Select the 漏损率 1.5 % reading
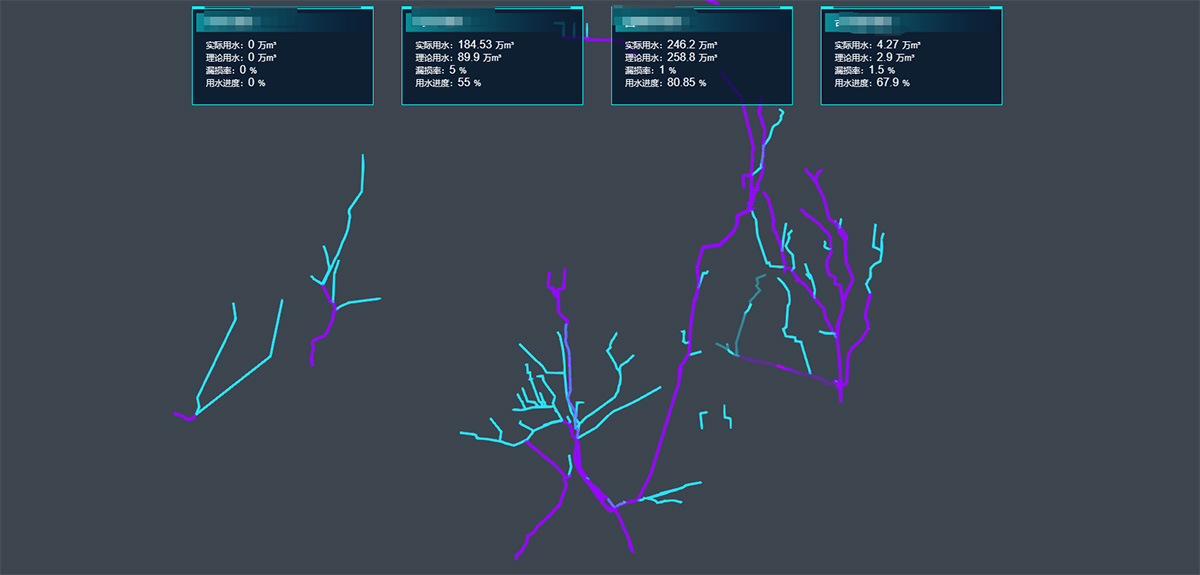Screen dimensions: 1200x575 (868, 70)
